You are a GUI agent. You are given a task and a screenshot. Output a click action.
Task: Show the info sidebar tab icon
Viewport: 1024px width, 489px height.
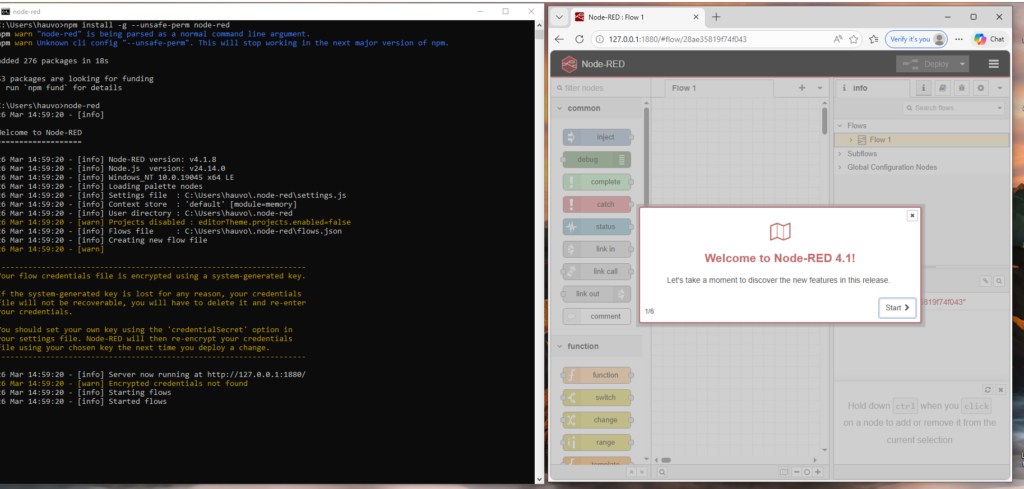(x=924, y=88)
